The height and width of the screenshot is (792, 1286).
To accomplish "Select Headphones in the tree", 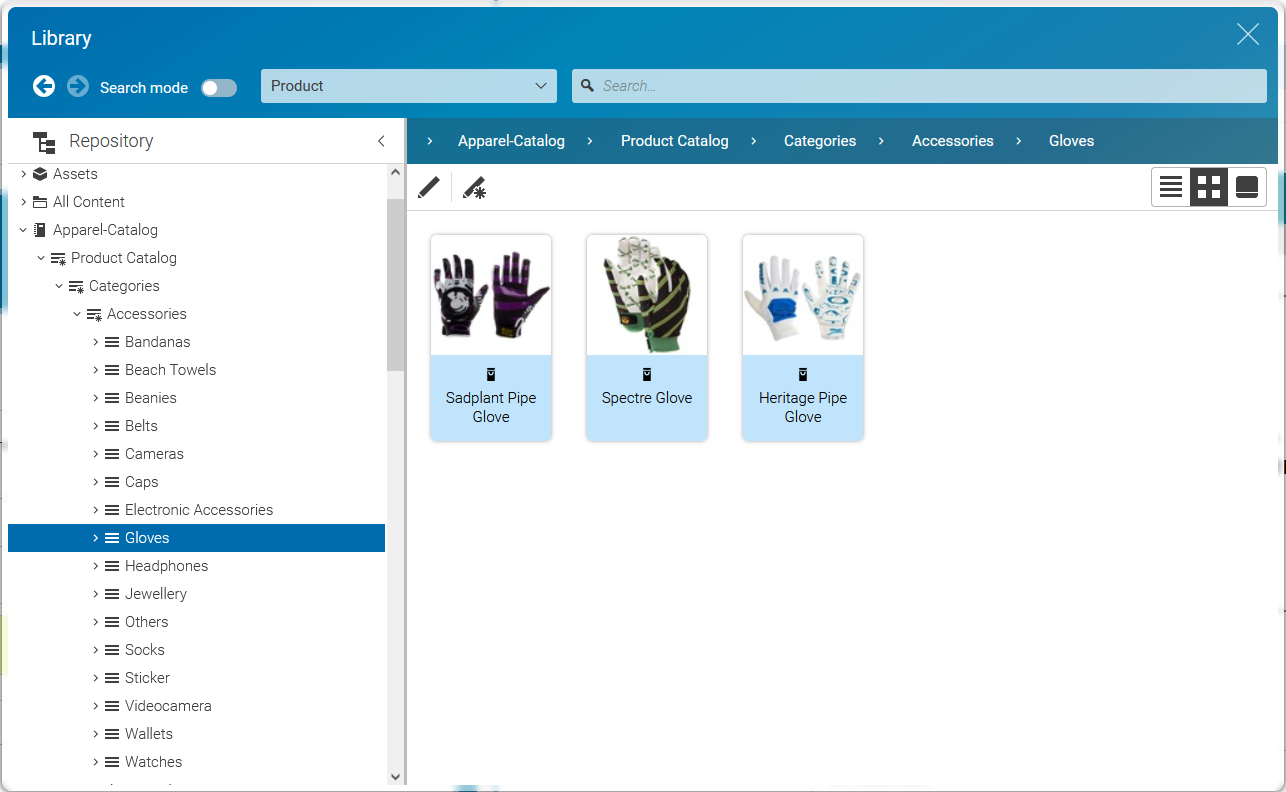I will tap(166, 565).
